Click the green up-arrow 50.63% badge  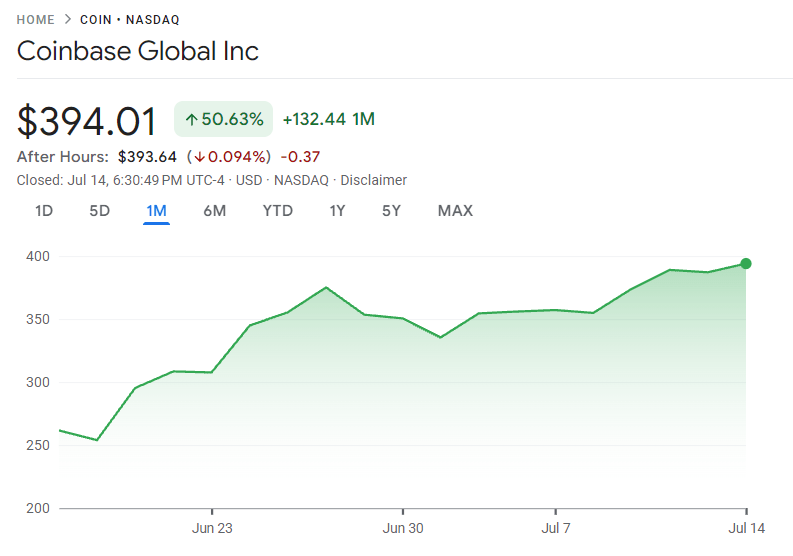point(224,120)
